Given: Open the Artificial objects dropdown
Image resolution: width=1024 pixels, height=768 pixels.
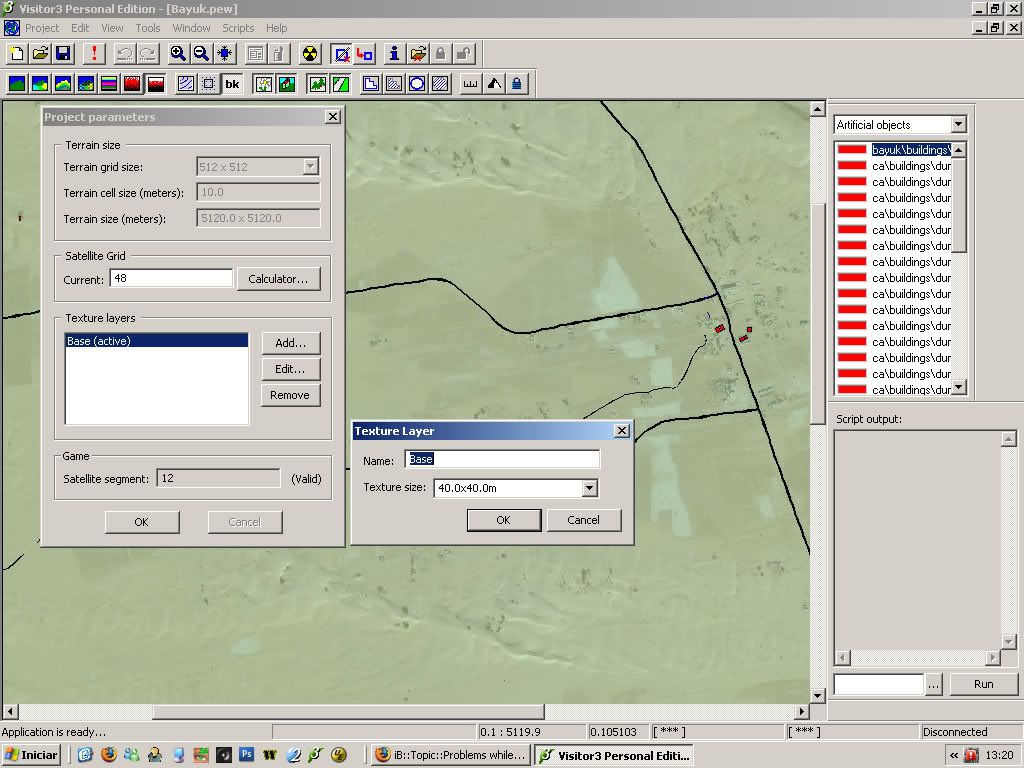Looking at the screenshot, I should click(958, 125).
